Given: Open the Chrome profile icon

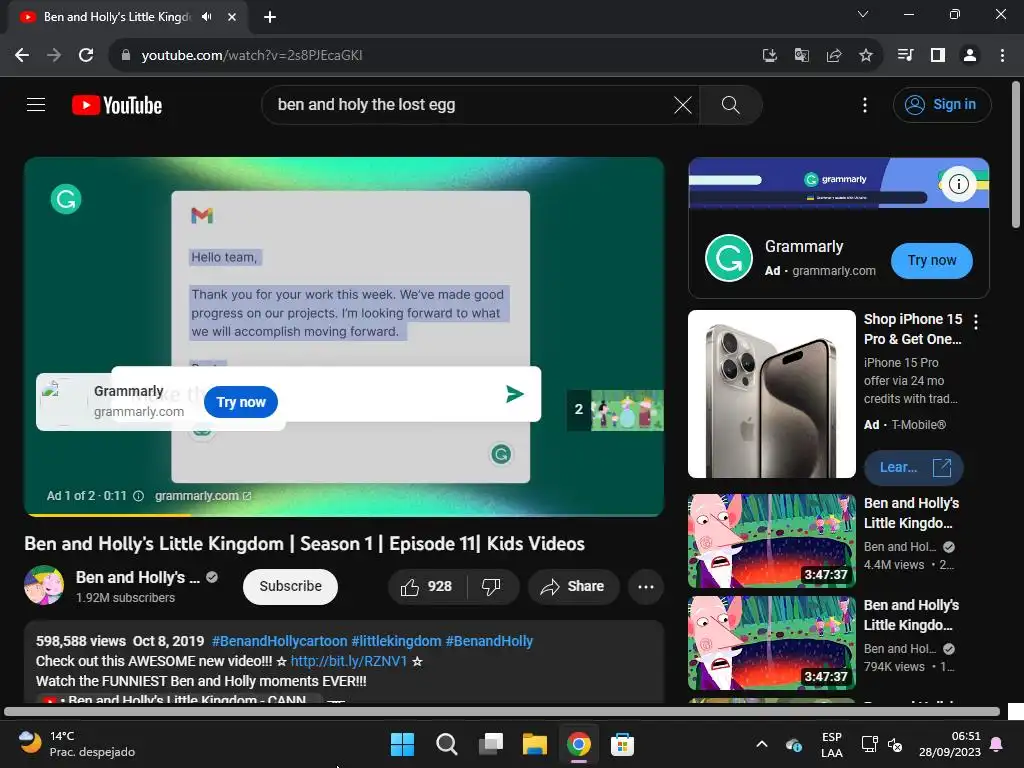Looking at the screenshot, I should (x=970, y=56).
